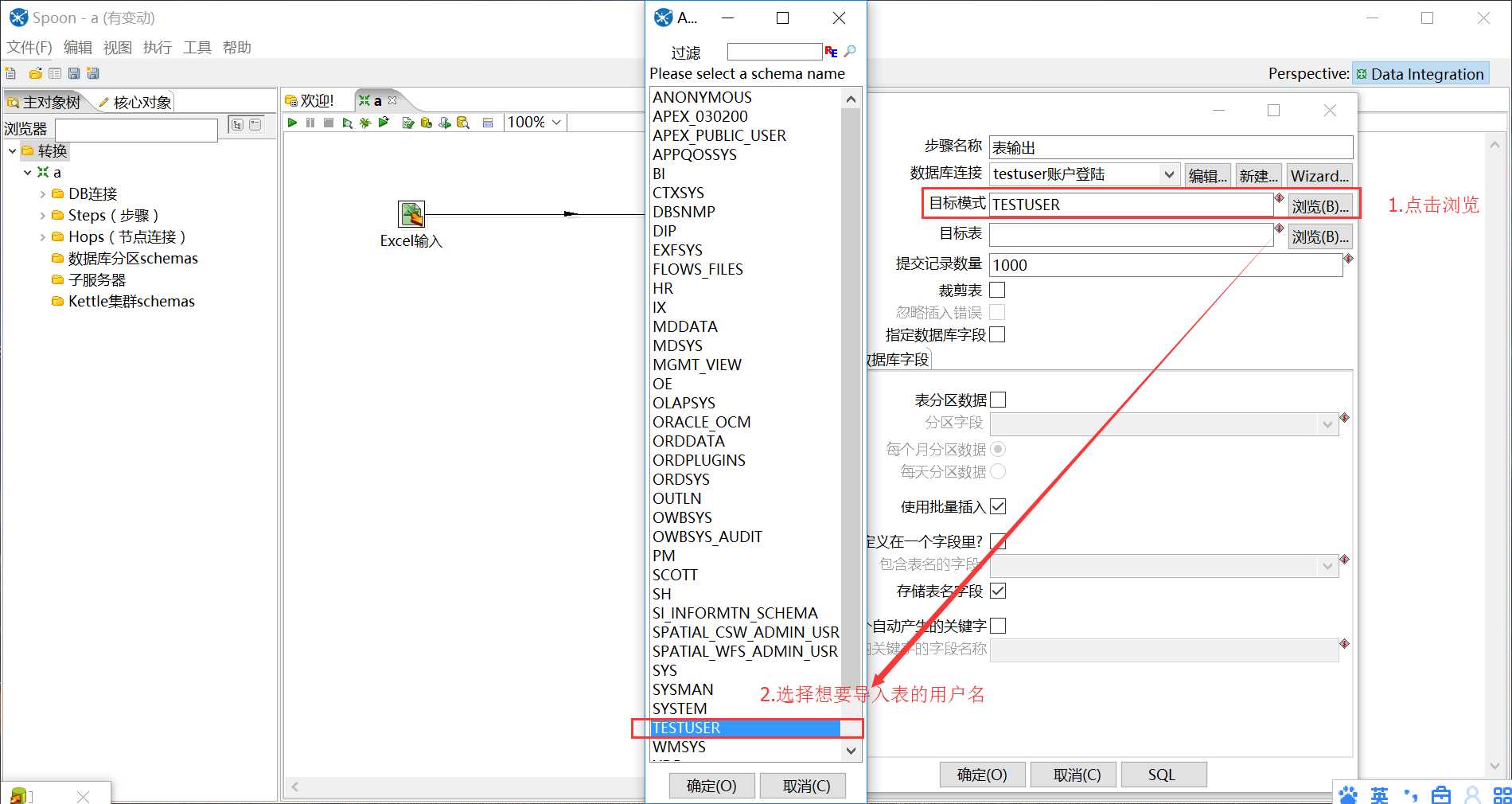Click the save icon in the toolbar

[74, 73]
